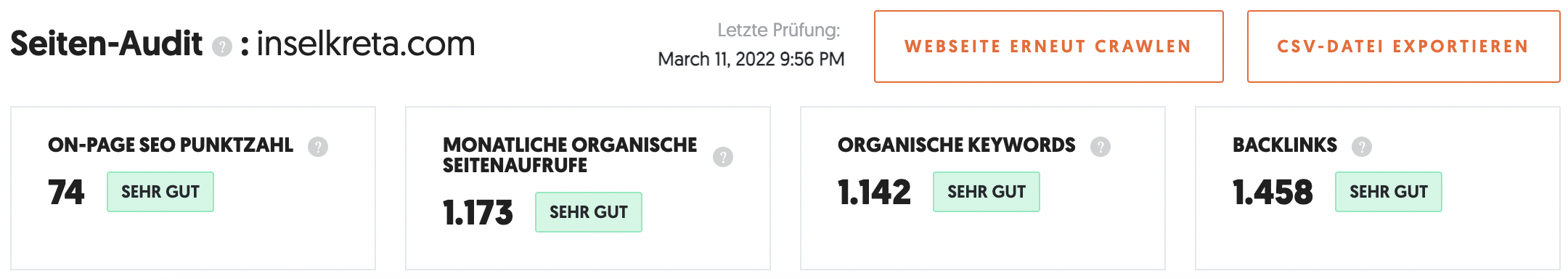Click the help icon beside Seiten-Audit title
Image resolution: width=1568 pixels, height=279 pixels.
point(221,46)
